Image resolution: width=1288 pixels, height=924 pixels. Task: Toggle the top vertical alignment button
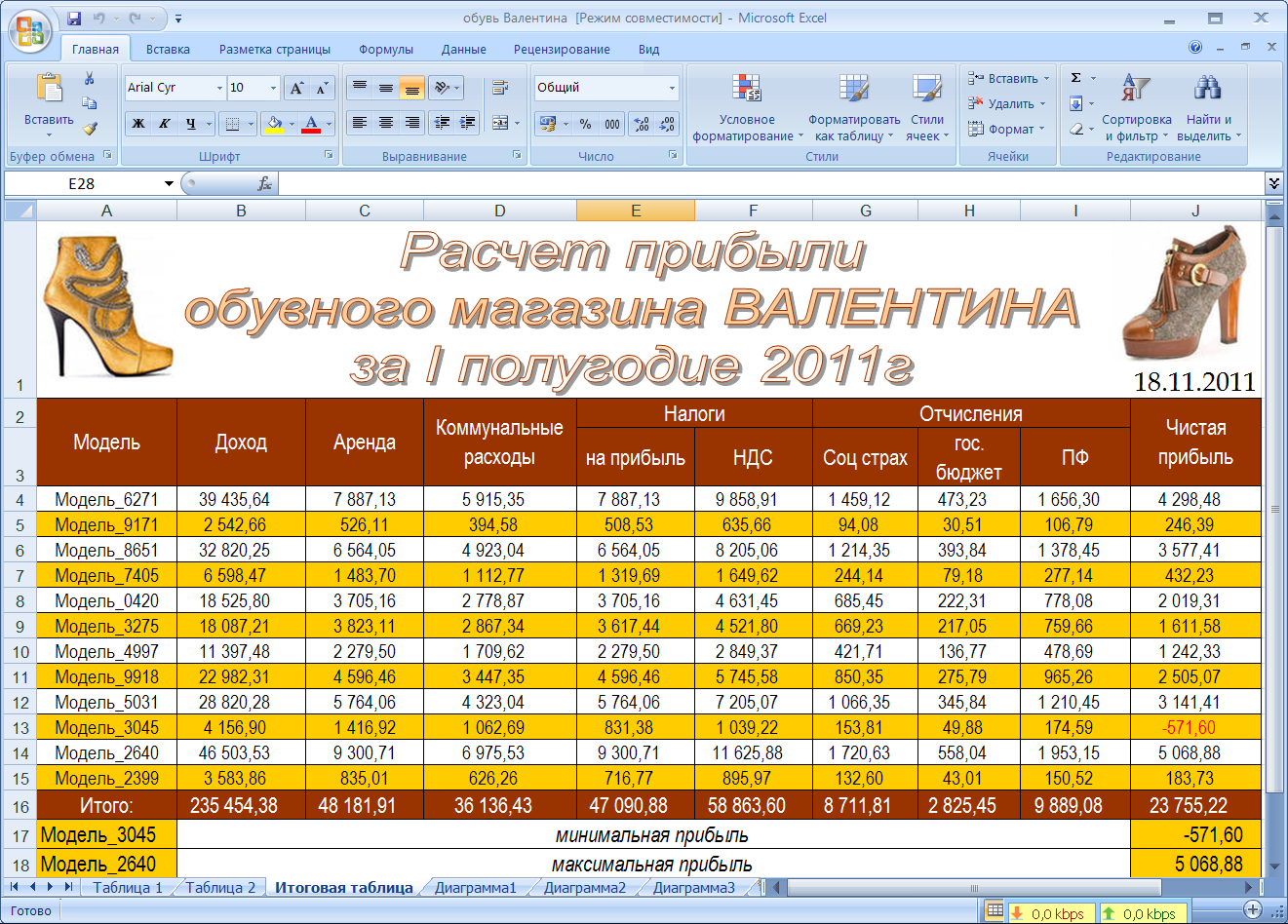[360, 88]
